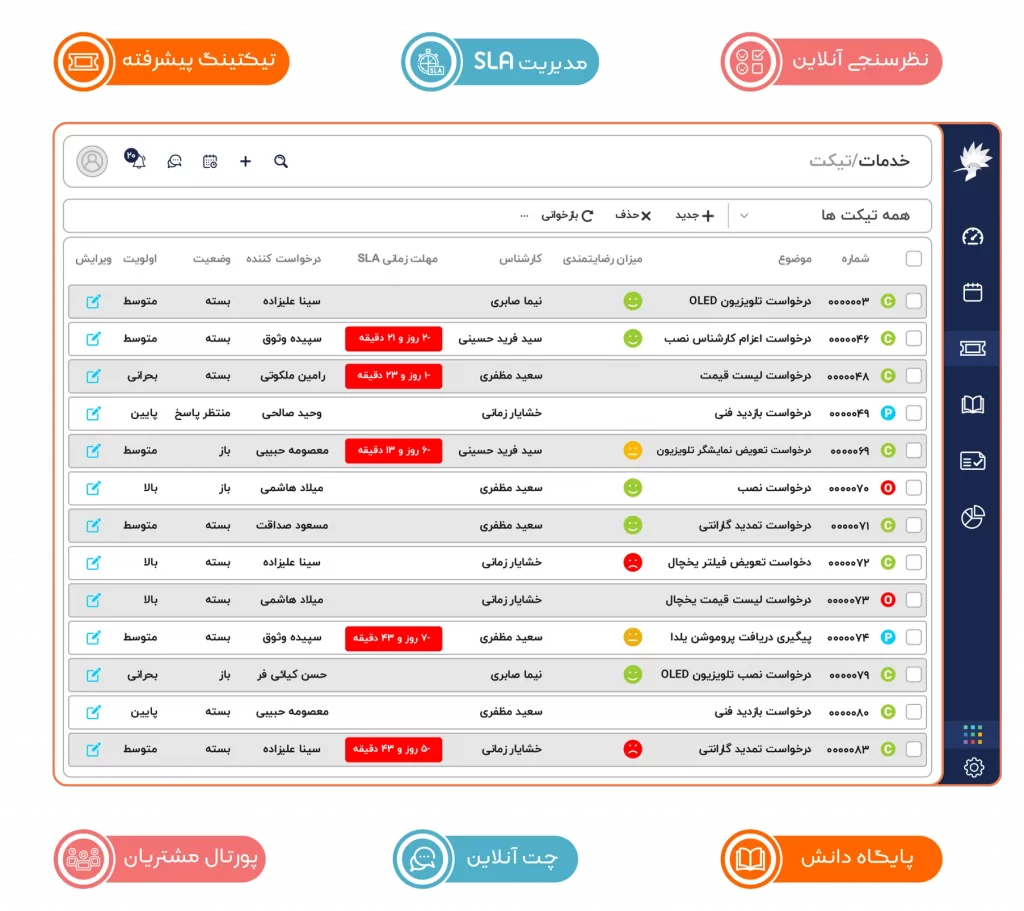Check the checkbox for ticket ۰۰۰۰۷۹
The height and width of the screenshot is (911, 1024).
pos(913,675)
